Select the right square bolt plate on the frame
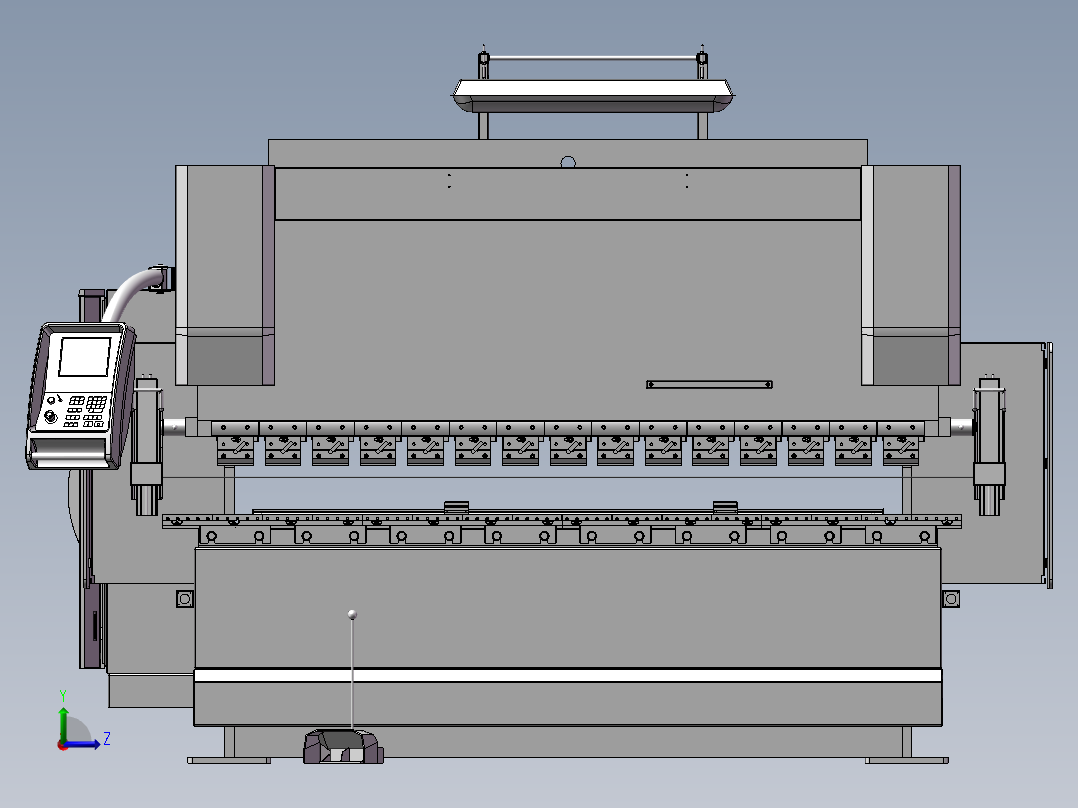1078x808 pixels. pos(951,599)
